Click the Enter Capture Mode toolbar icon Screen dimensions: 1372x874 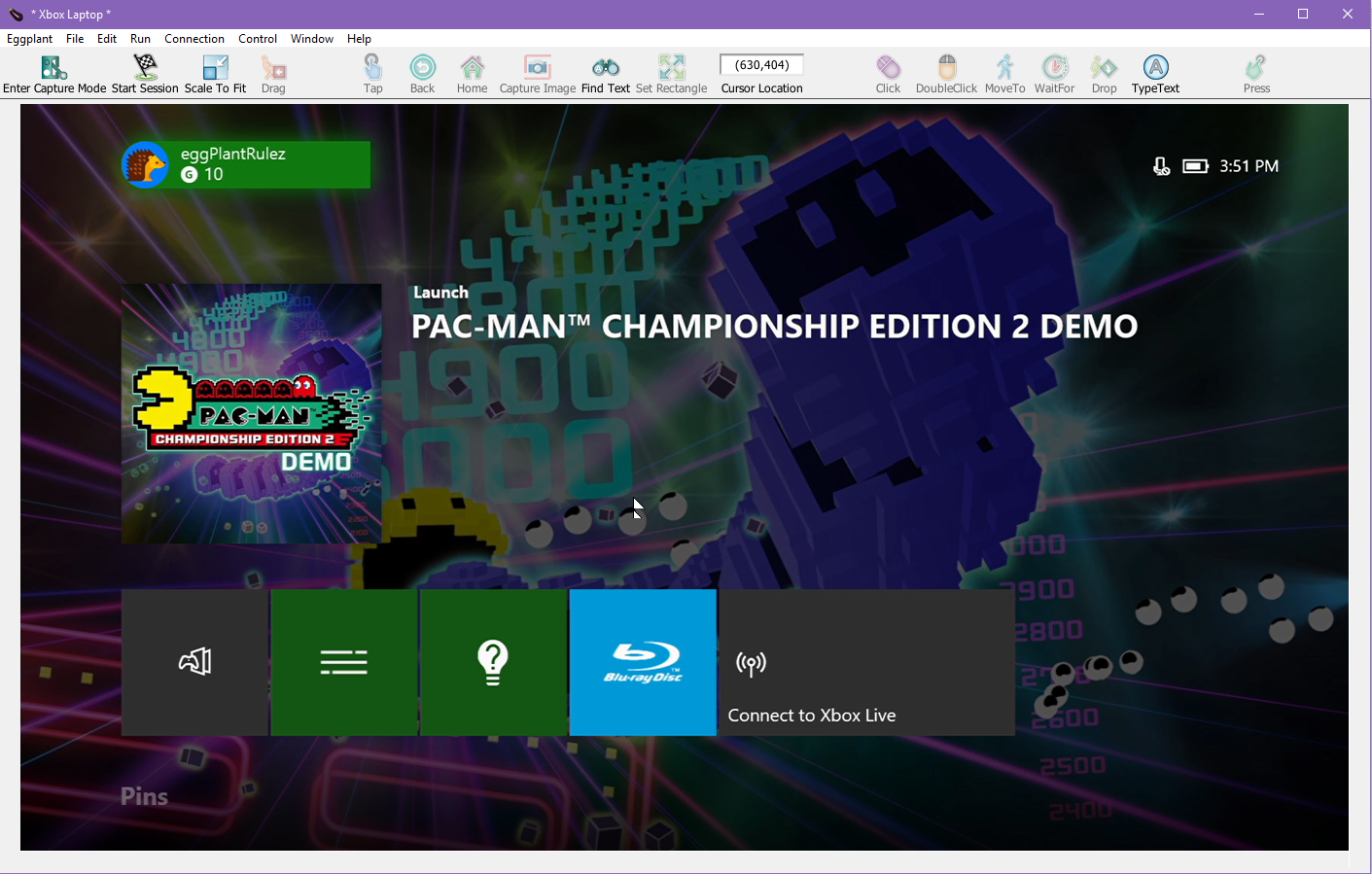54,67
